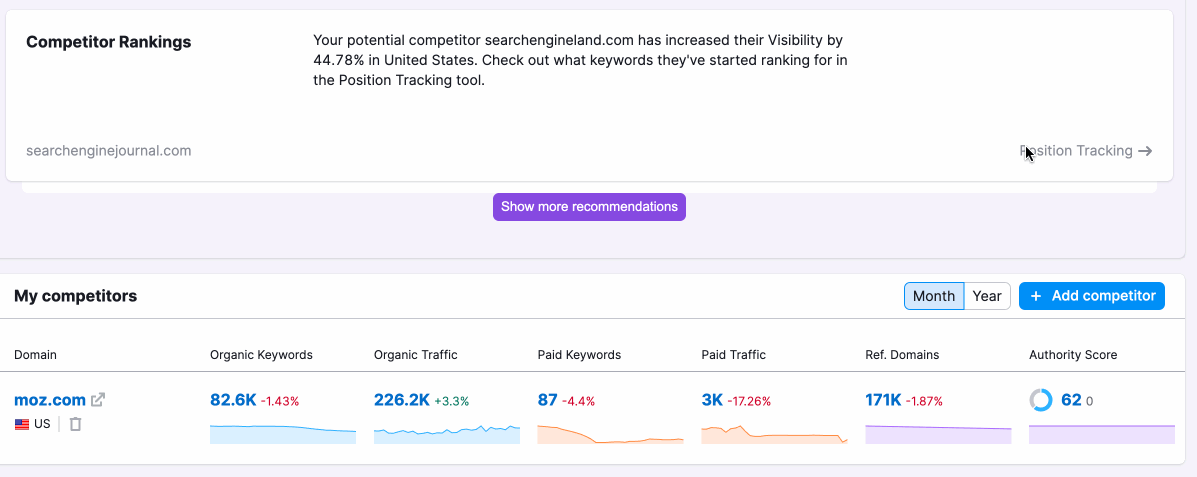Viewport: 1197px width, 477px height.
Task: Open the 171K referring domains value
Action: tap(883, 400)
